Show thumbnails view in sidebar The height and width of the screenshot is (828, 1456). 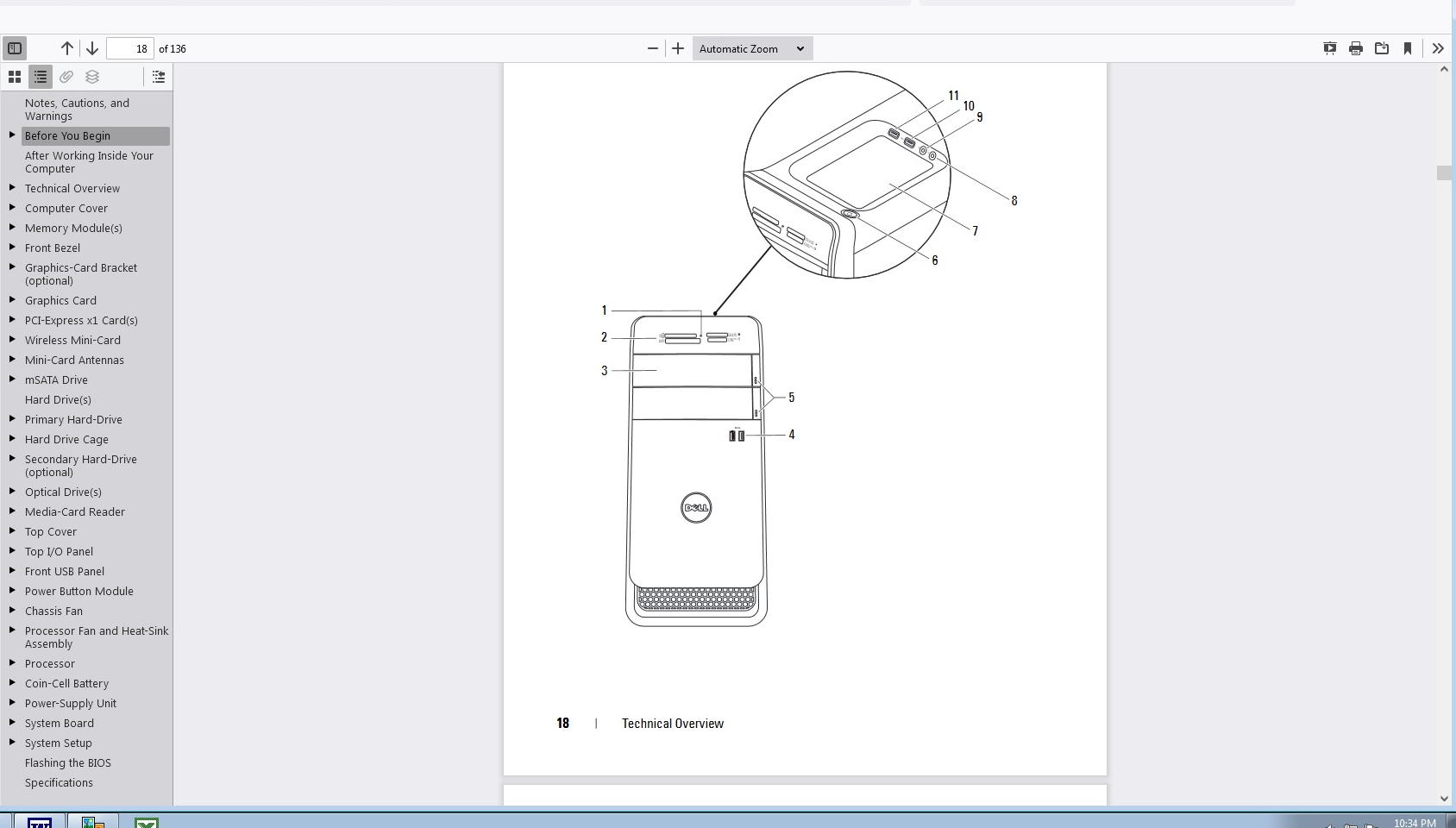pyautogui.click(x=15, y=77)
